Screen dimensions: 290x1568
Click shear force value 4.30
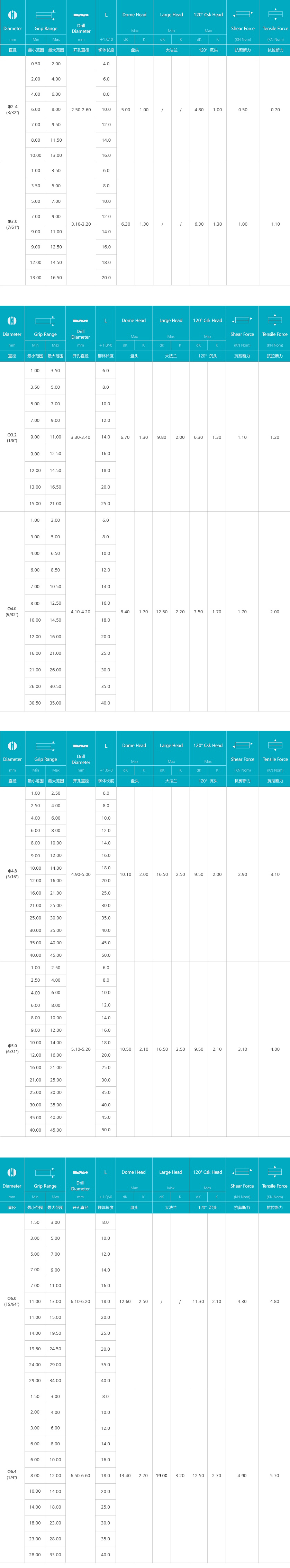[x=242, y=1301]
